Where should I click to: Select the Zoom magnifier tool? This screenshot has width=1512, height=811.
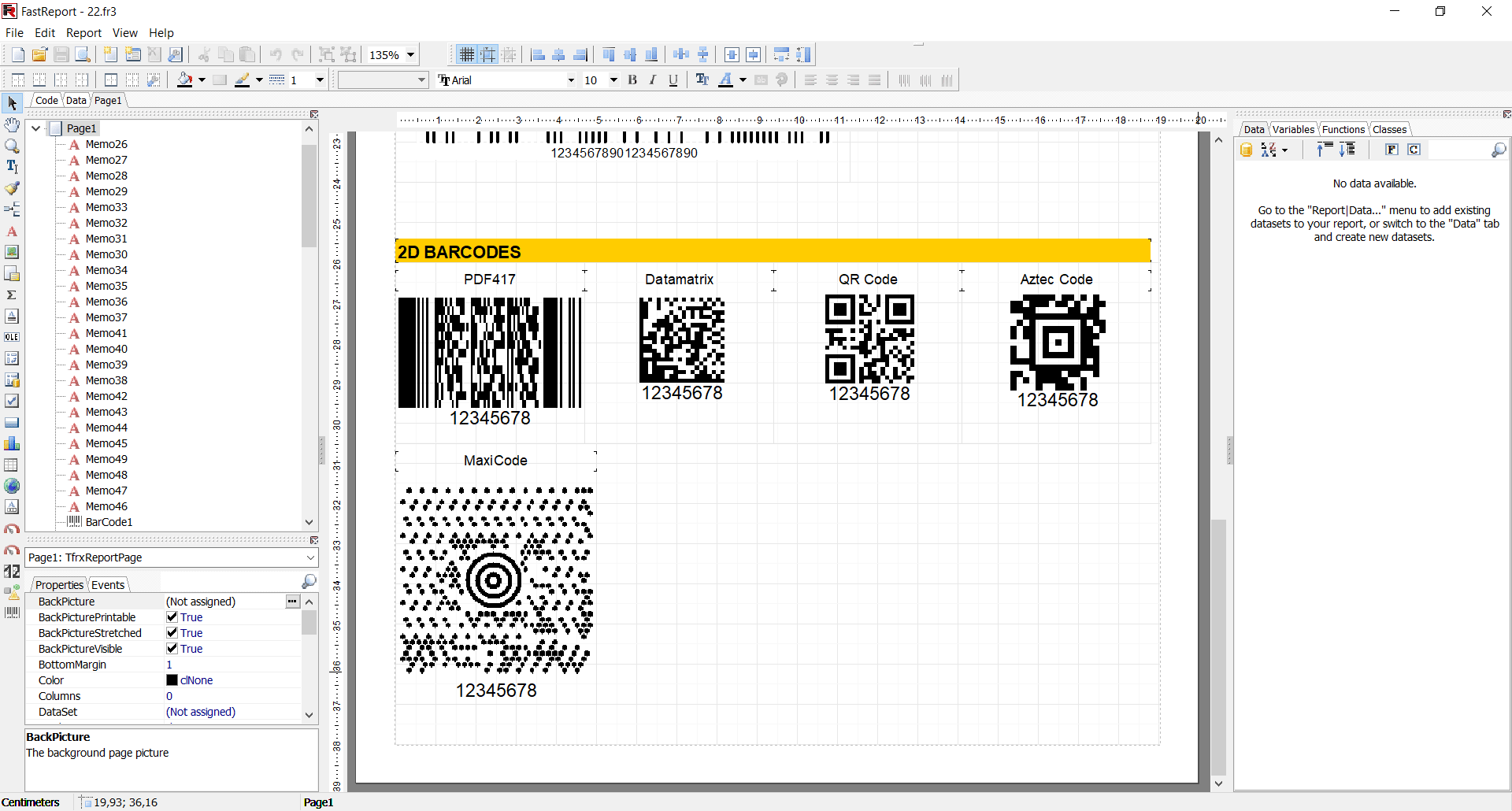point(12,146)
